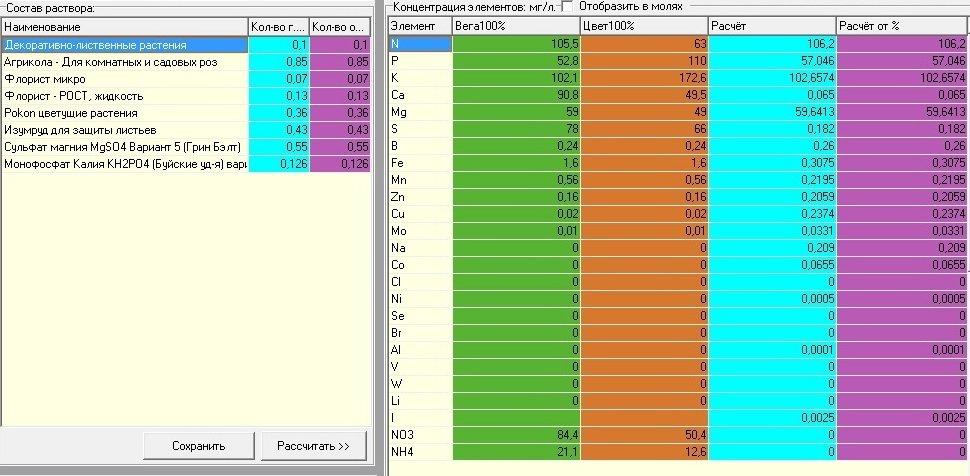Click the orange Цвет100% value for P

point(644,61)
